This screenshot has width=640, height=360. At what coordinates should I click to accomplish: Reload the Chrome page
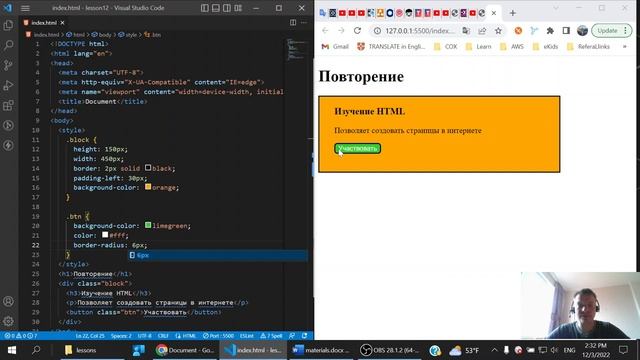pos(357,31)
